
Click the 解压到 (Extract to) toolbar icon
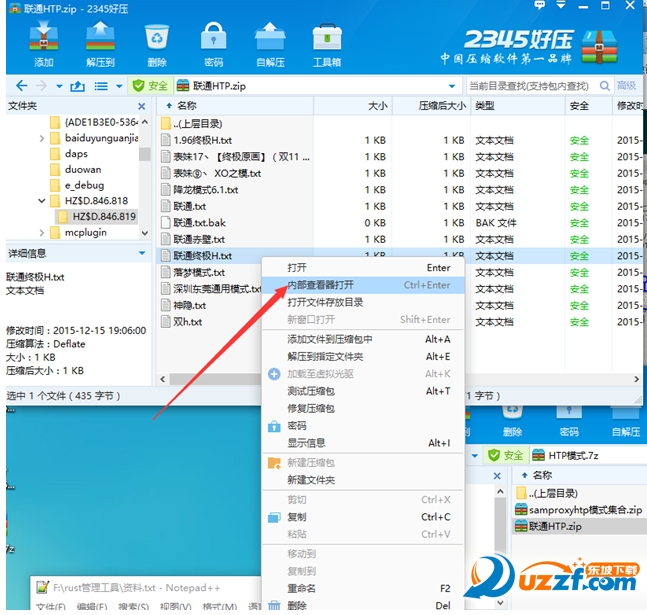click(x=100, y=44)
